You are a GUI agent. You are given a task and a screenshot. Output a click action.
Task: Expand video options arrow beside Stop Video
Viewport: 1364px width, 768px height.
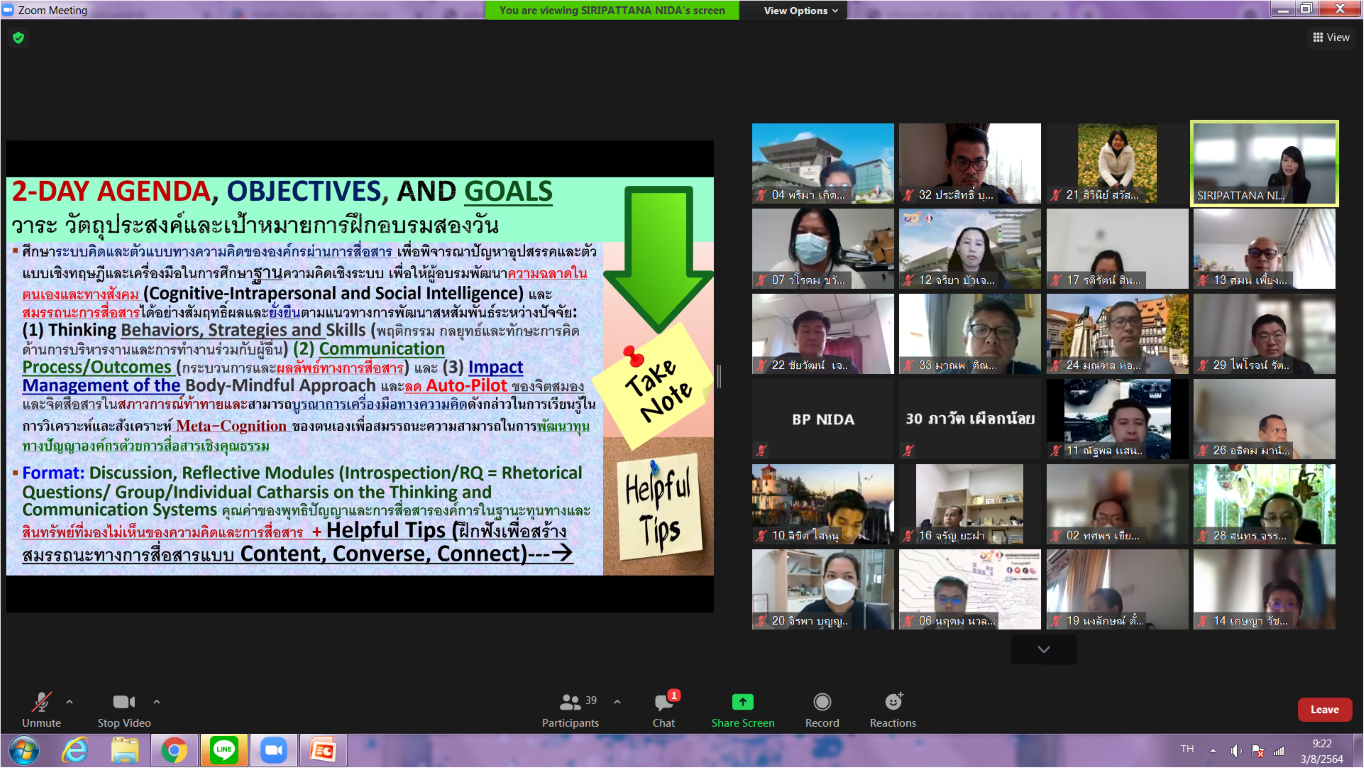click(157, 702)
